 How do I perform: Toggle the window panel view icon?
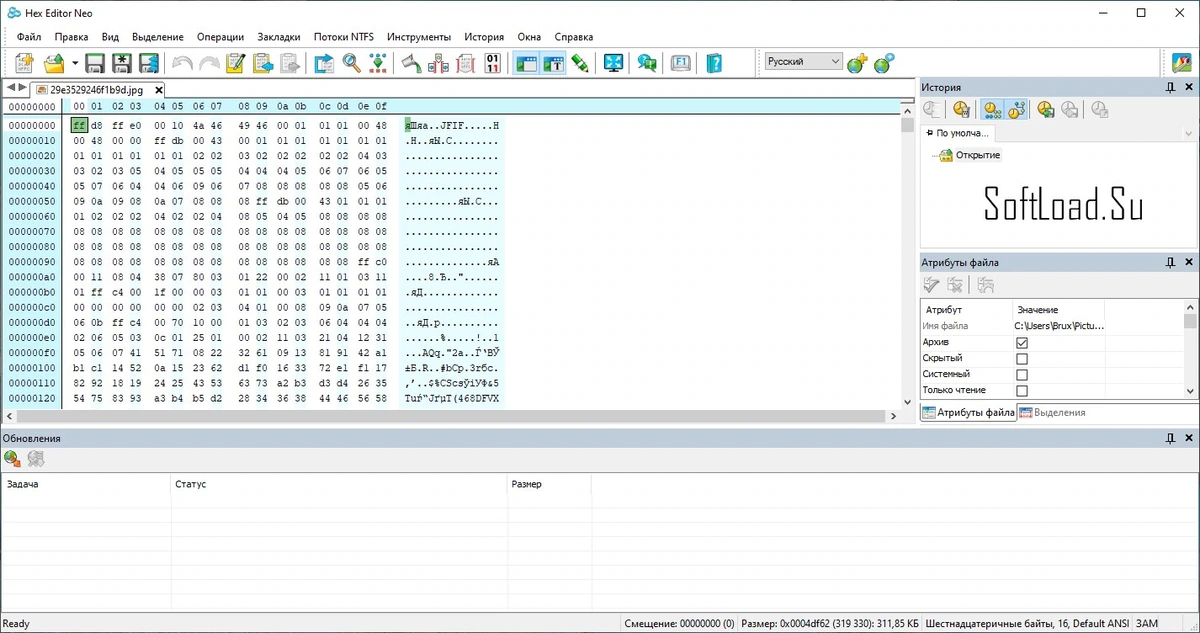pyautogui.click(x=525, y=63)
